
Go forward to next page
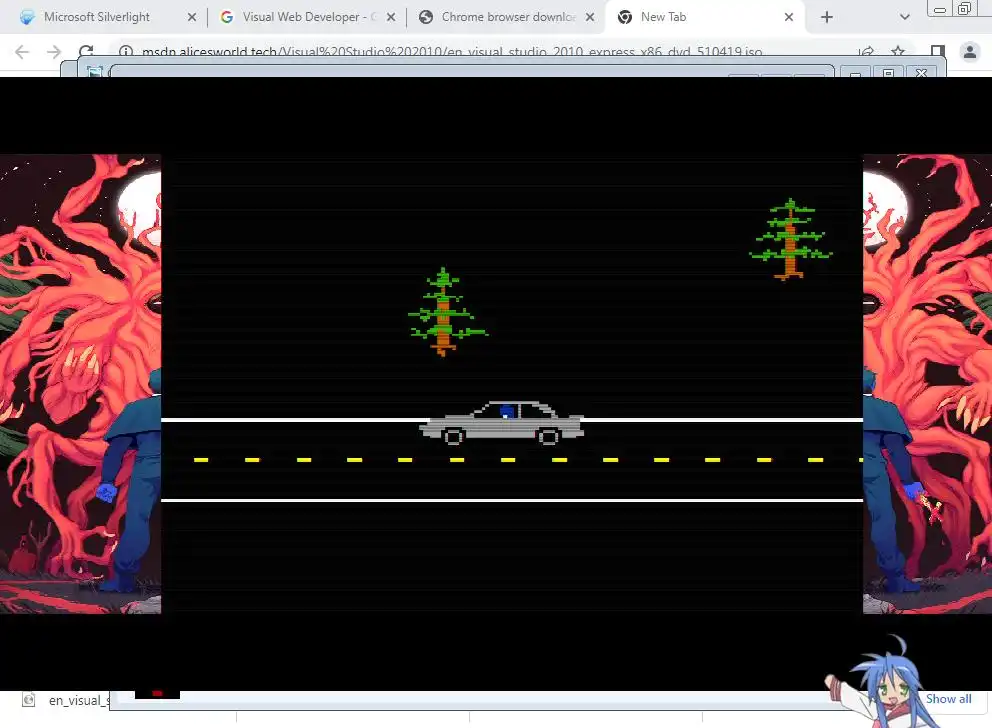point(54,52)
